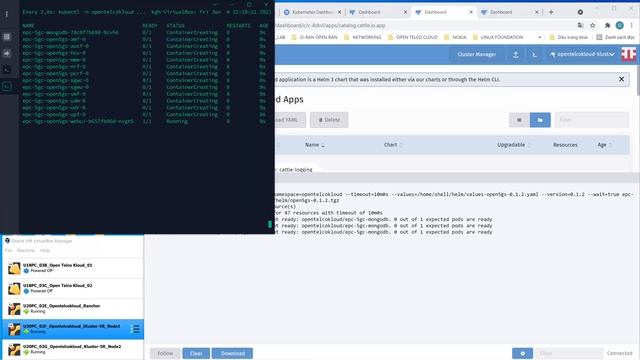Screen dimensions: 640x360
Task: Open the openteIcokloud cluster dropdown
Action: pos(582,54)
